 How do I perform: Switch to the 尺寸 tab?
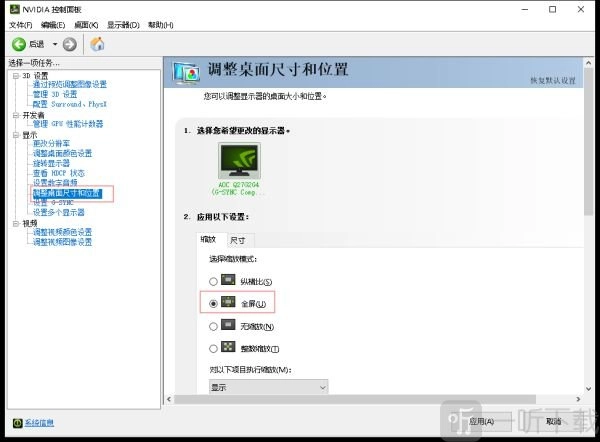238,240
